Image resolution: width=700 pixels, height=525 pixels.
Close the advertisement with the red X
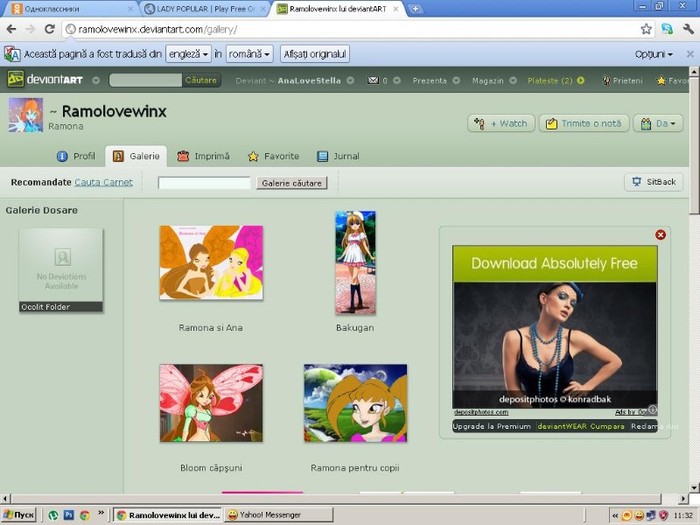point(660,235)
